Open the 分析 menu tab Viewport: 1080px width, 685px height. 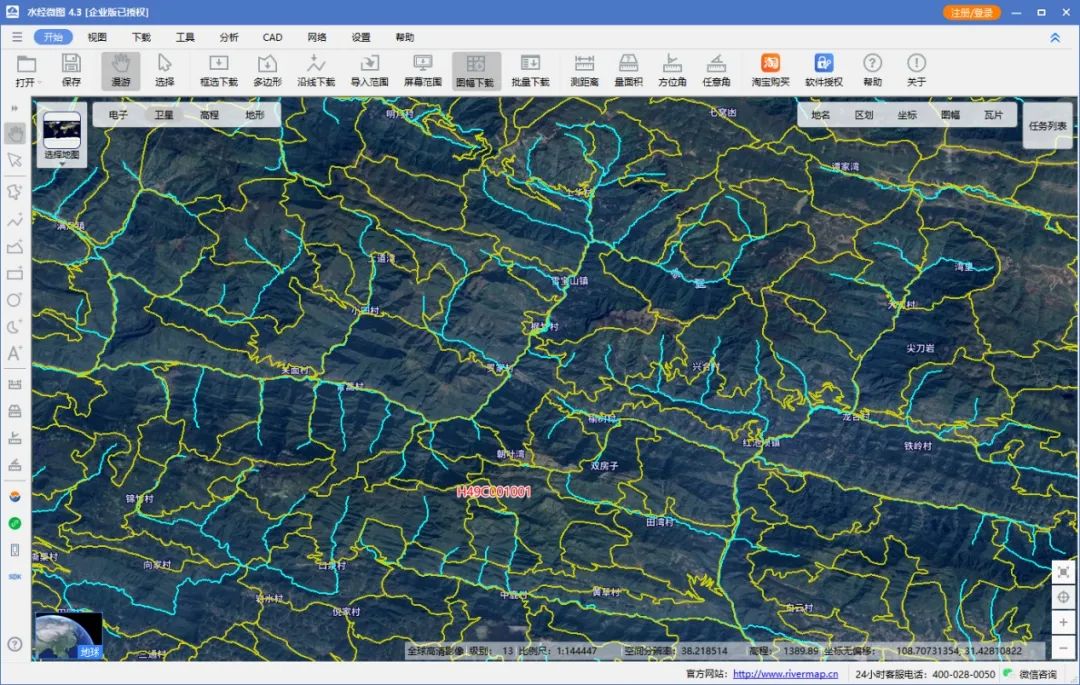229,37
